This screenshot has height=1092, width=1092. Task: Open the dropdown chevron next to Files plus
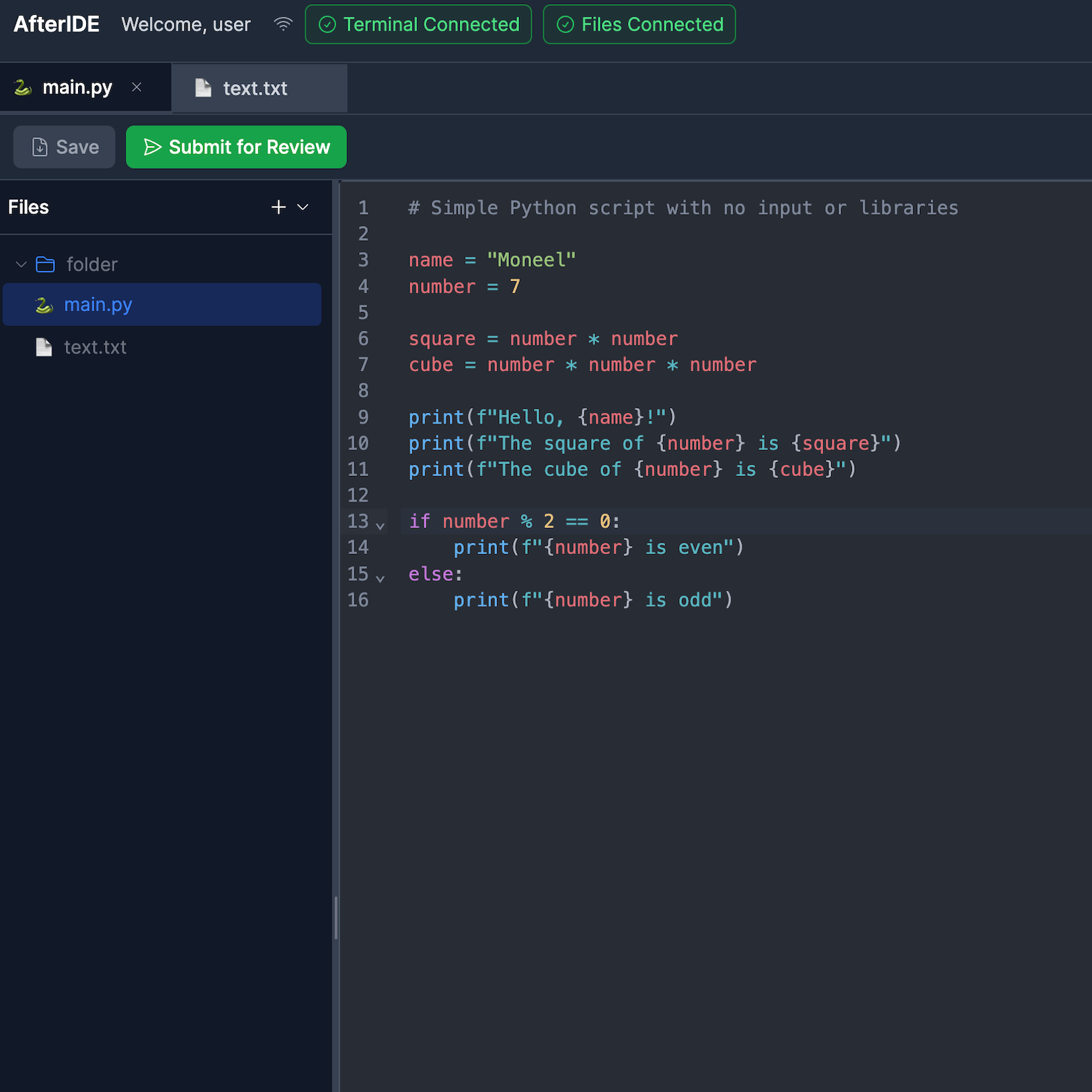[303, 207]
